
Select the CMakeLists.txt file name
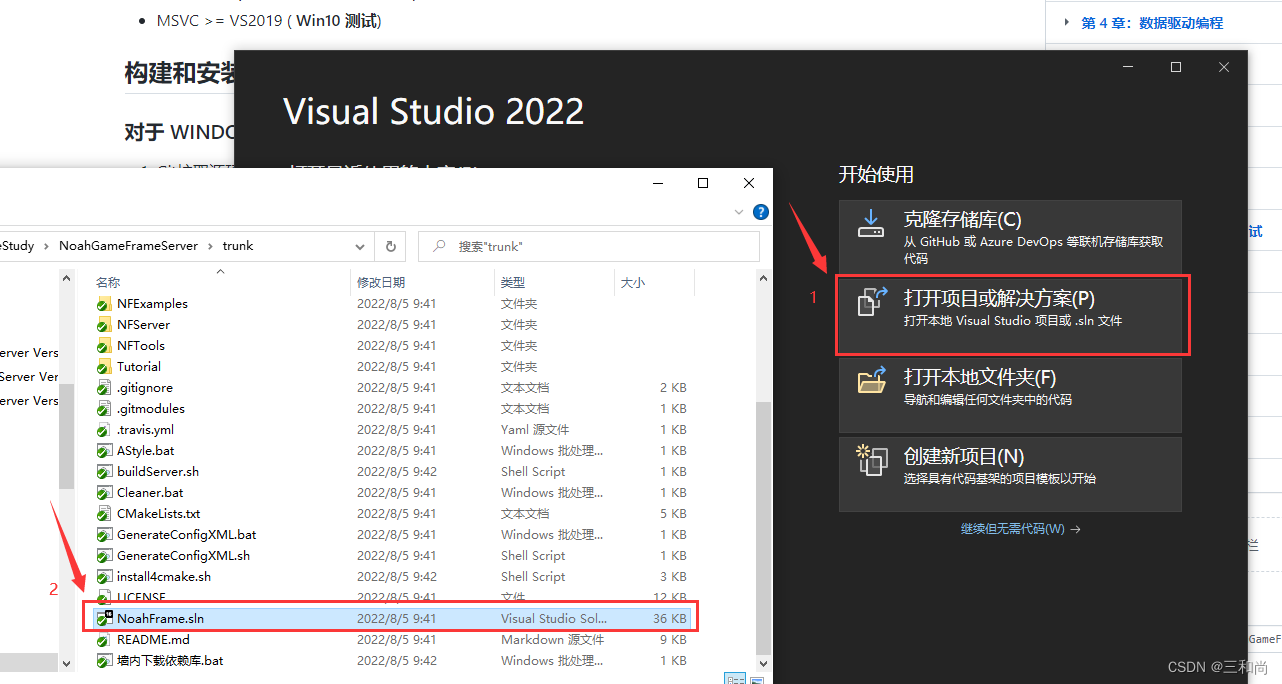[x=158, y=514]
